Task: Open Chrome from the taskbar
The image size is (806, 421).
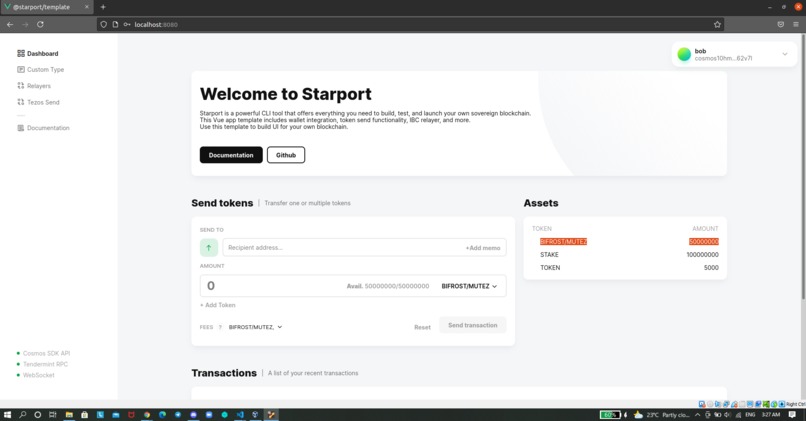Action: point(147,414)
